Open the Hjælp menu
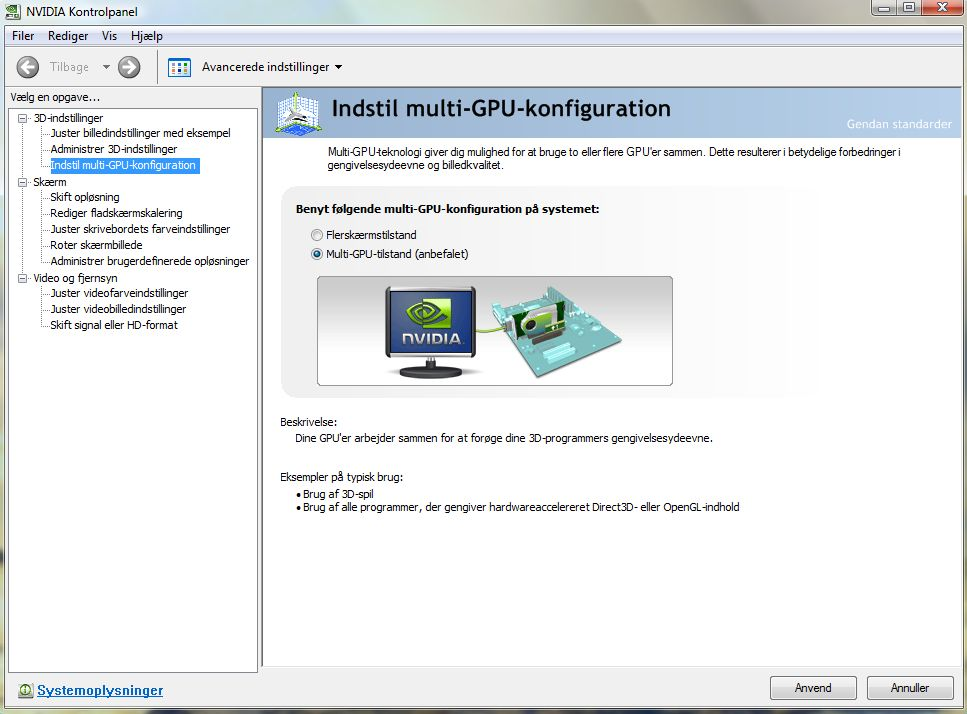Screen dimensions: 967x714 [x=147, y=36]
